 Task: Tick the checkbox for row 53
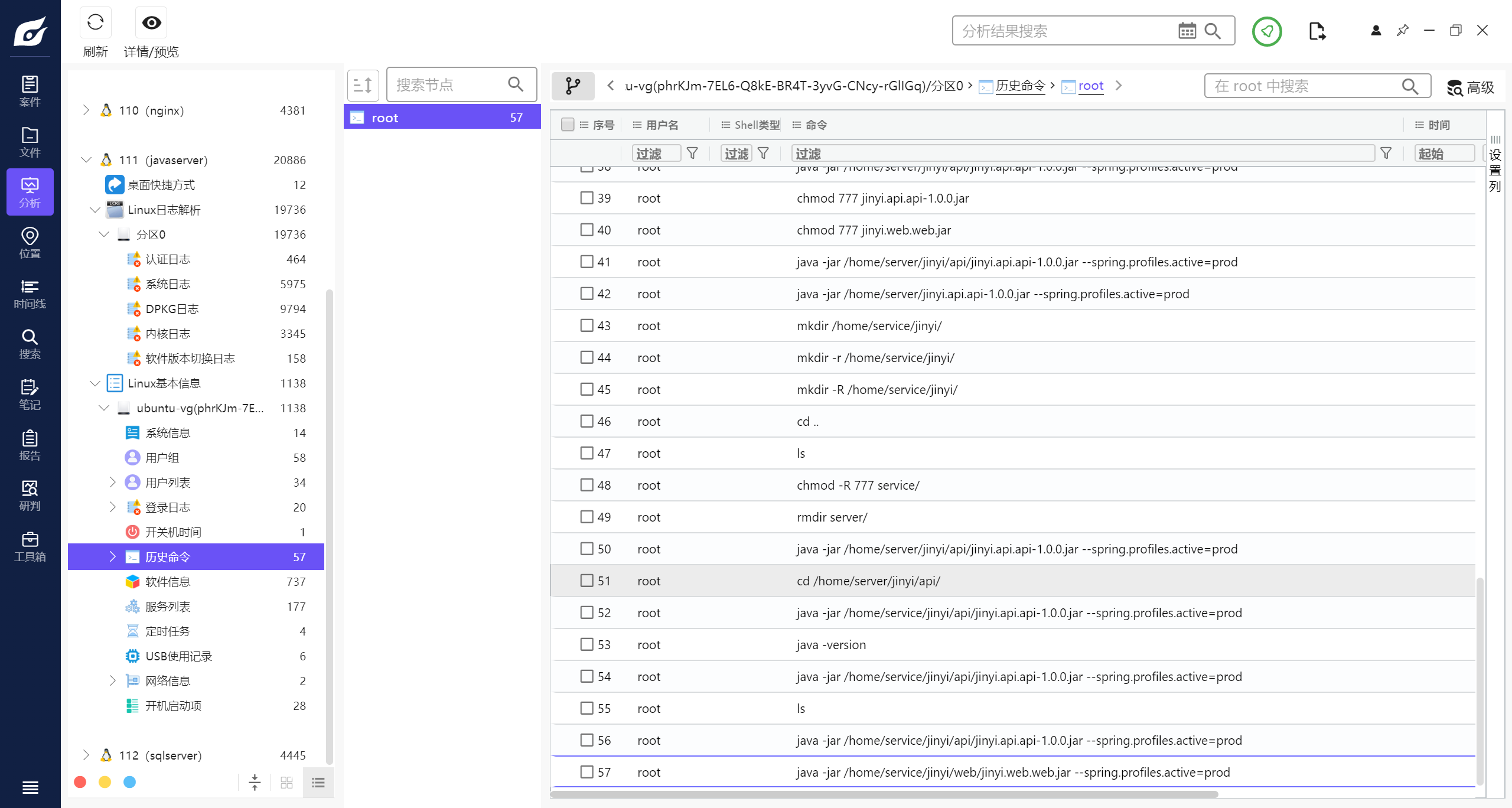tap(586, 644)
